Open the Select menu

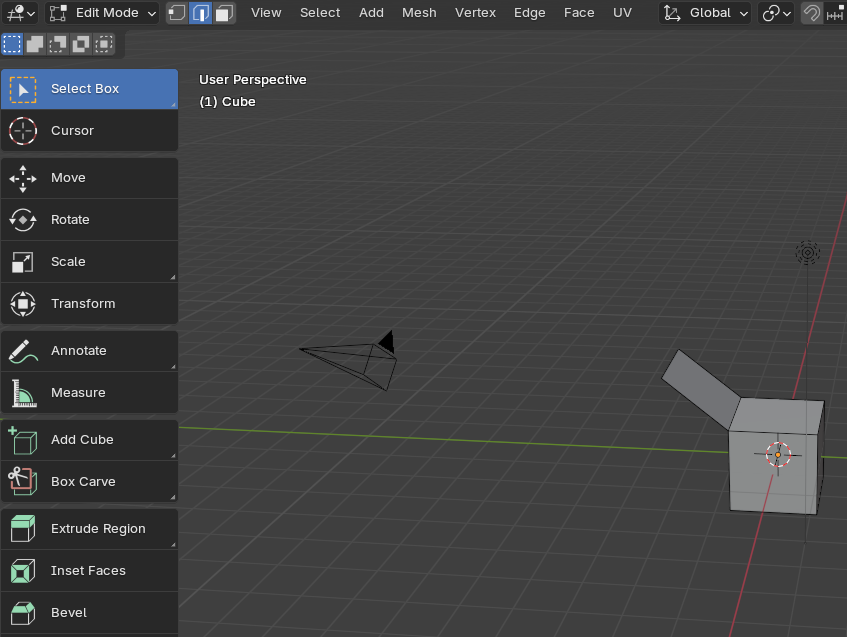pos(320,13)
